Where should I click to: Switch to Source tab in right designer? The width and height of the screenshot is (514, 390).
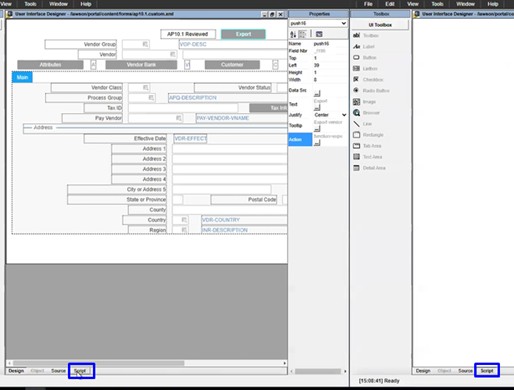(x=465, y=371)
